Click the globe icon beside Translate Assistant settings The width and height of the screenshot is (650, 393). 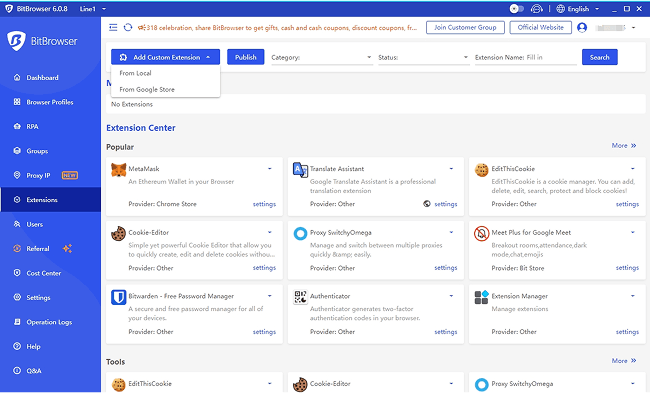427,204
